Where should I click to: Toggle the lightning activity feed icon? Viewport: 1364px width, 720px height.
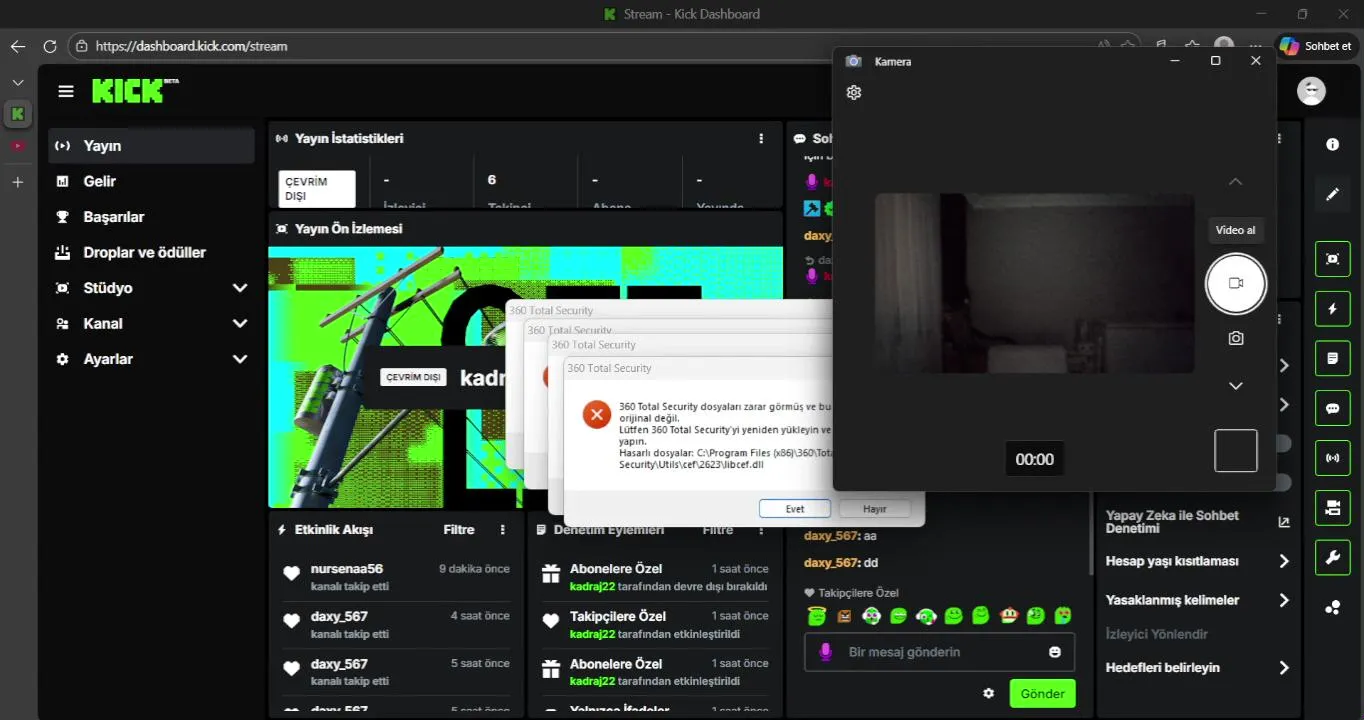coord(1332,308)
